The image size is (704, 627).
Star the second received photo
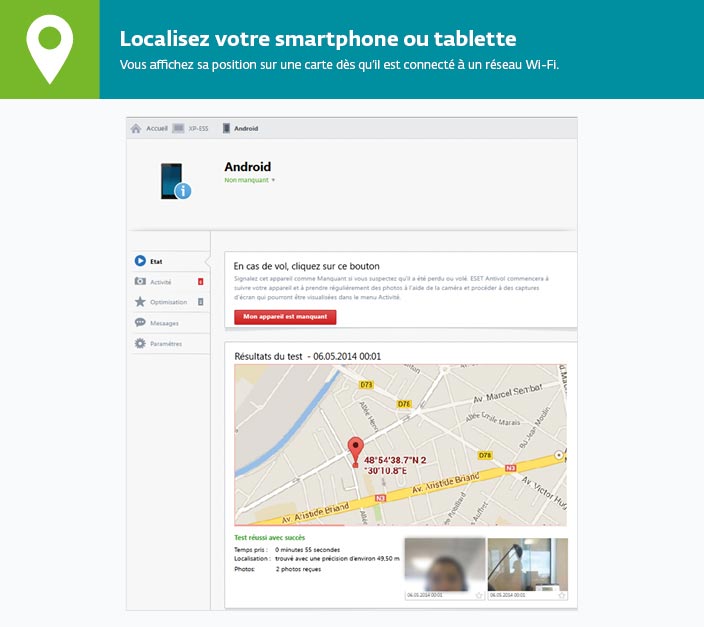coord(562,596)
